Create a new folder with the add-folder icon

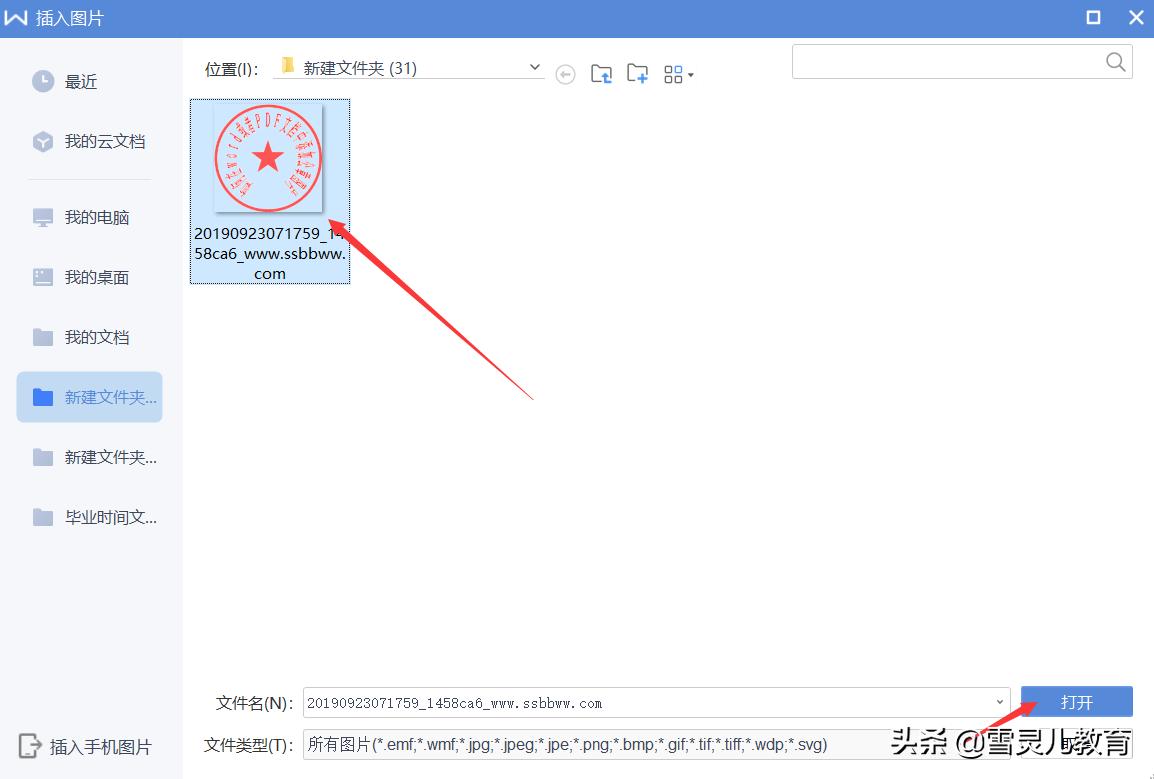point(637,73)
